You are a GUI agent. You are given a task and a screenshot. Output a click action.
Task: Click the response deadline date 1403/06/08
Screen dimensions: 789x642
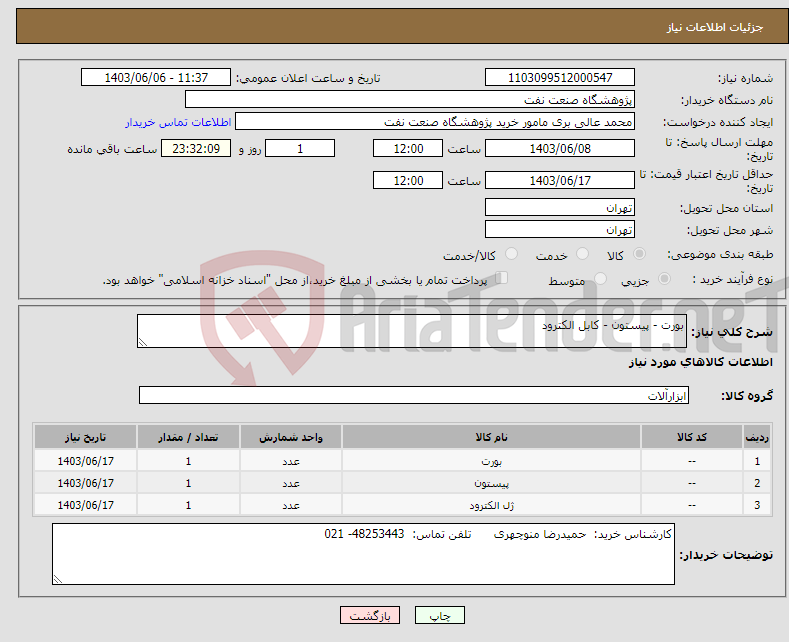point(560,148)
